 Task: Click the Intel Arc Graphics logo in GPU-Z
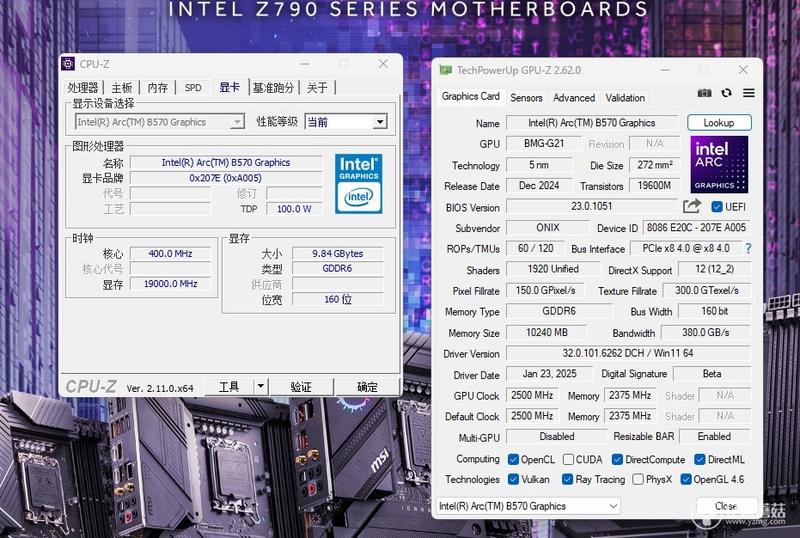719,164
